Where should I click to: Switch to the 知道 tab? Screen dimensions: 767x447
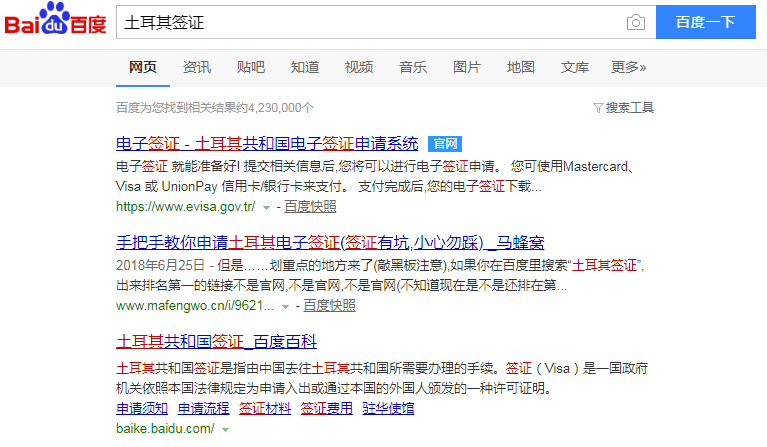coord(305,67)
